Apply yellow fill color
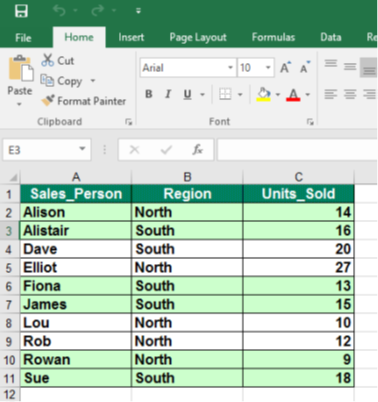This screenshot has width=378, height=402. point(263,94)
